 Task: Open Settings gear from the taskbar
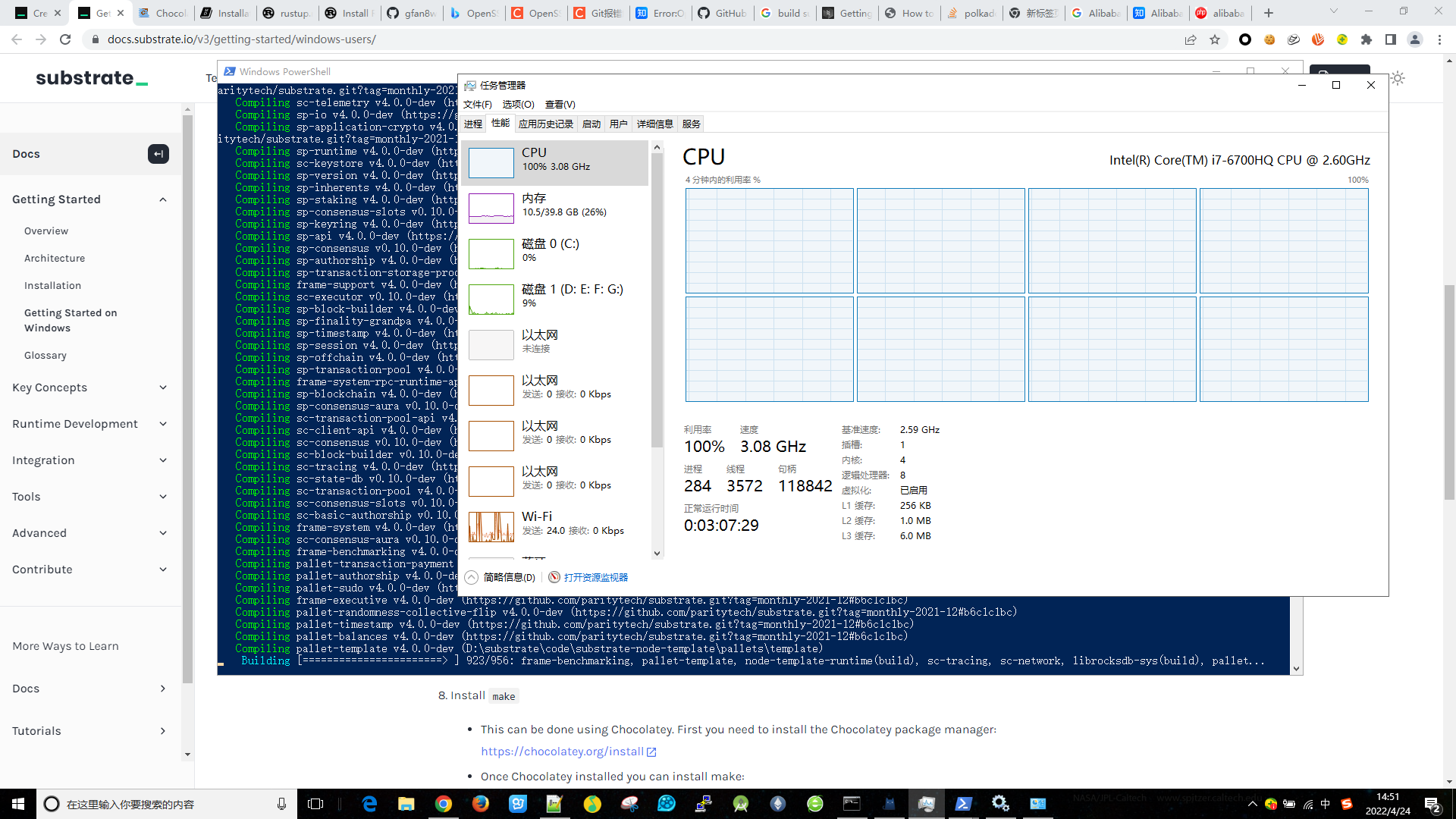pyautogui.click(x=1000, y=804)
